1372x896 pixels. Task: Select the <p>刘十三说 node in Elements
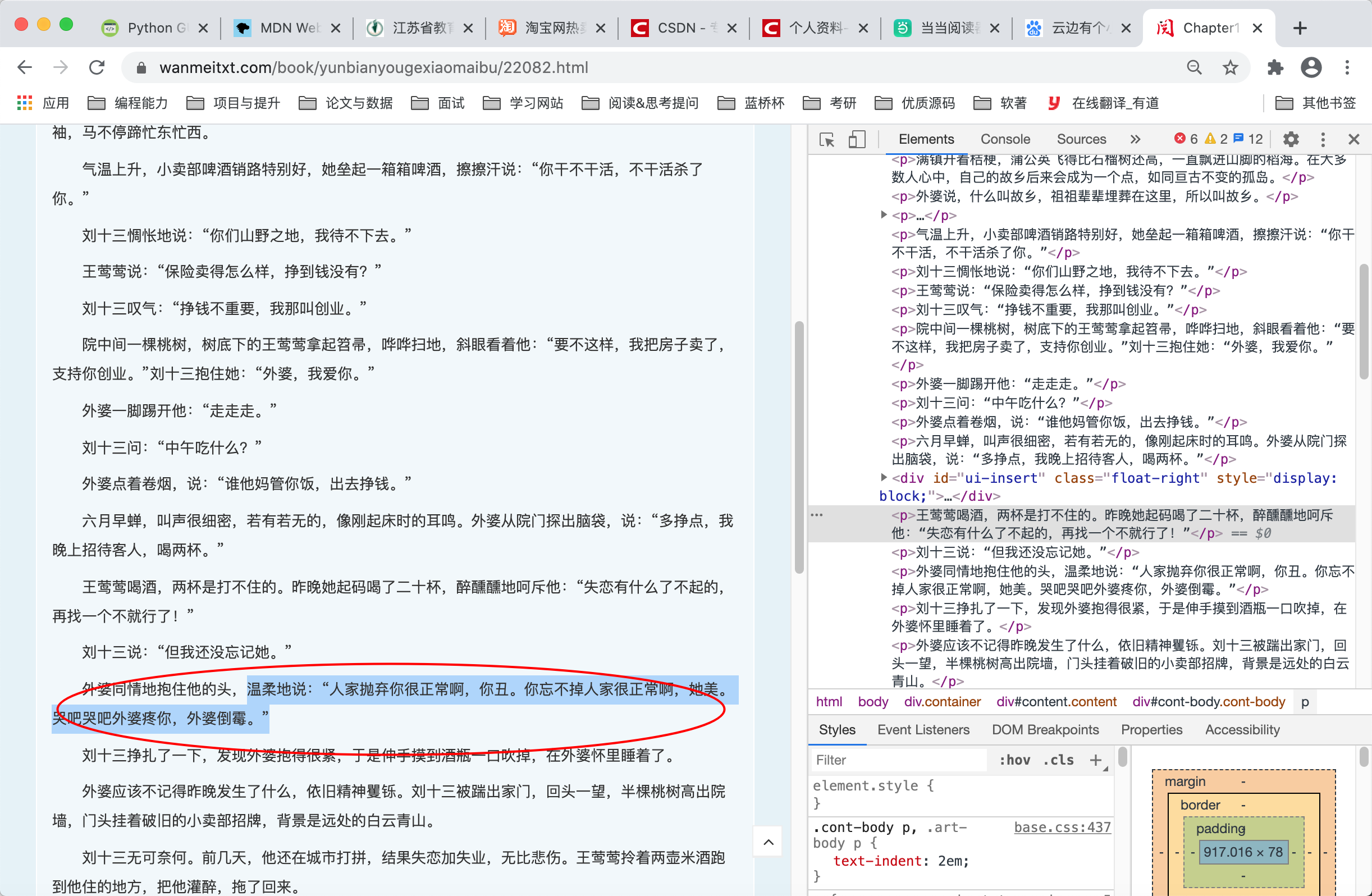click(1014, 552)
